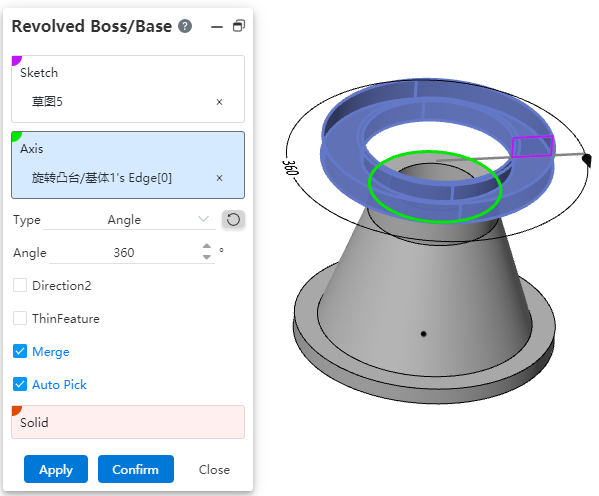The height and width of the screenshot is (496, 599).
Task: Focus the Angle value field showing 360
Action: [124, 253]
